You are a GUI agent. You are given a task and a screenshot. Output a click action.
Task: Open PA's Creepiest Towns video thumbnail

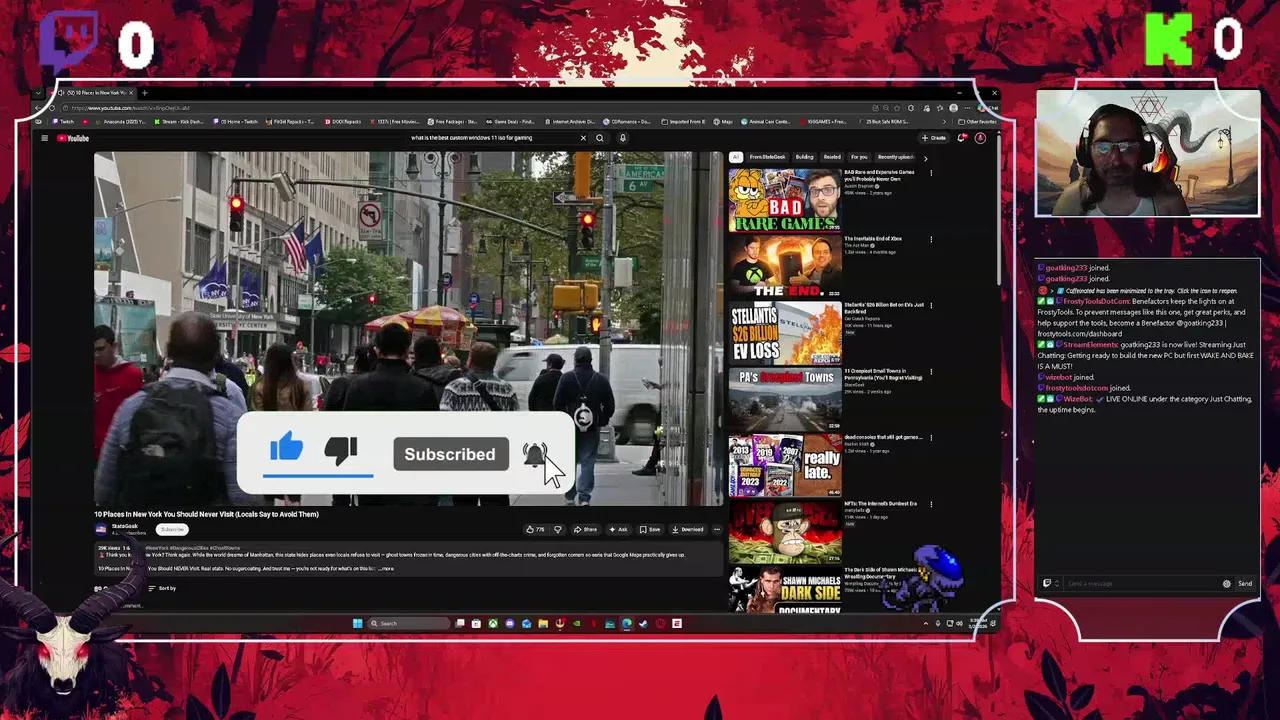pos(785,399)
